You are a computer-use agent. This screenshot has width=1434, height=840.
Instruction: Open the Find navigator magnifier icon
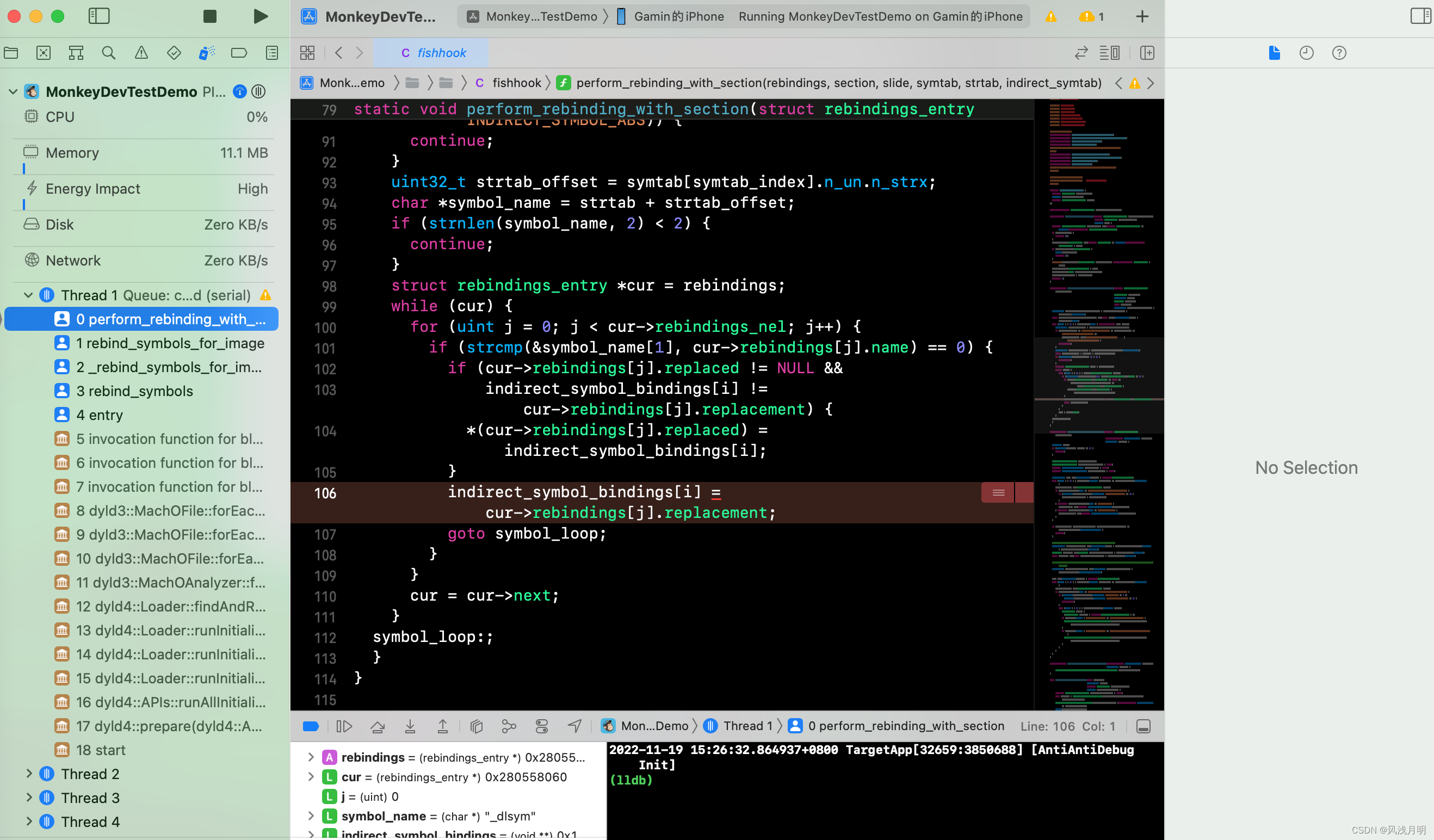(x=109, y=53)
